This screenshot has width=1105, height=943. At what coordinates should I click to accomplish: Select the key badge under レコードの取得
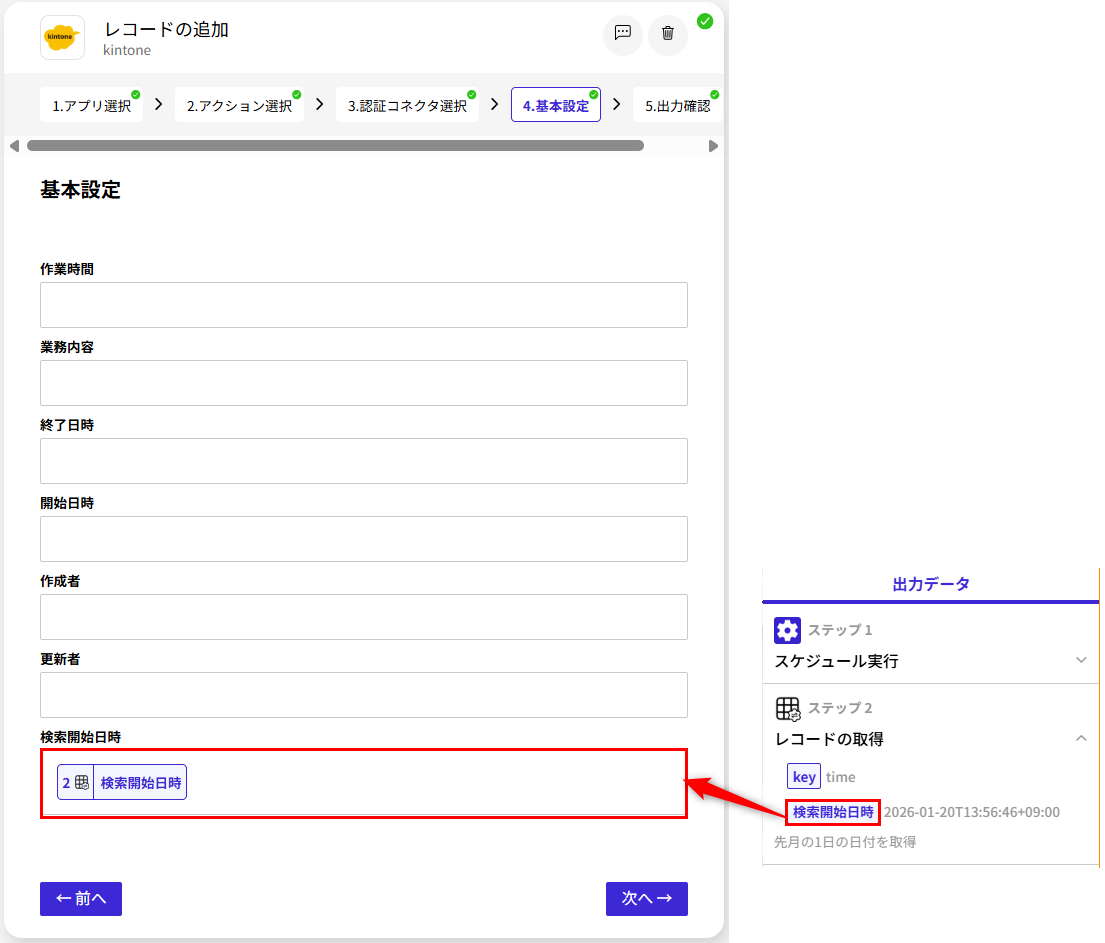pos(804,776)
